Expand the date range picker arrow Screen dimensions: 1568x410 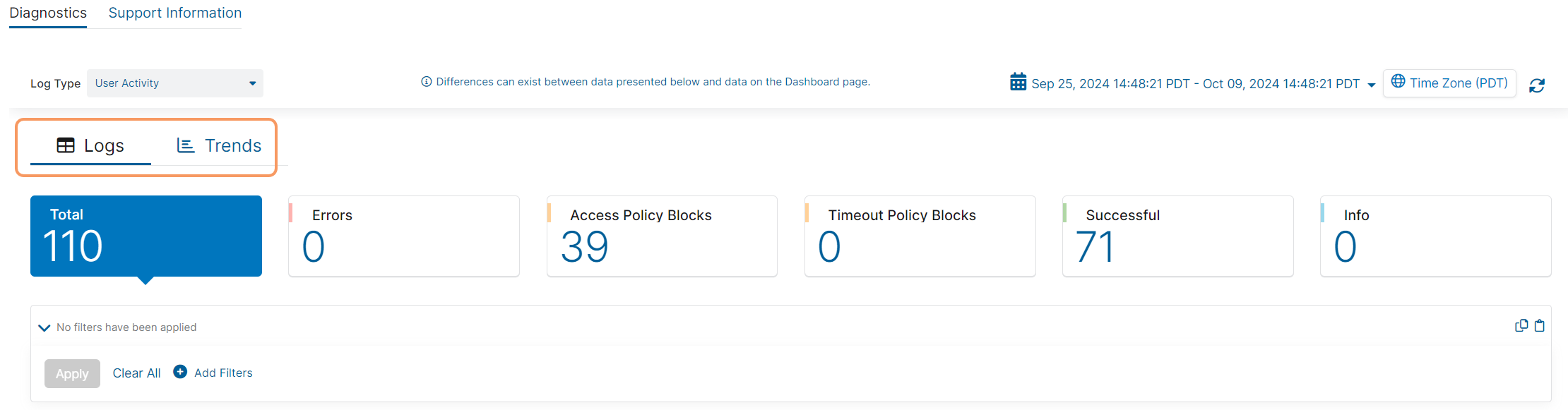pyautogui.click(x=1372, y=85)
